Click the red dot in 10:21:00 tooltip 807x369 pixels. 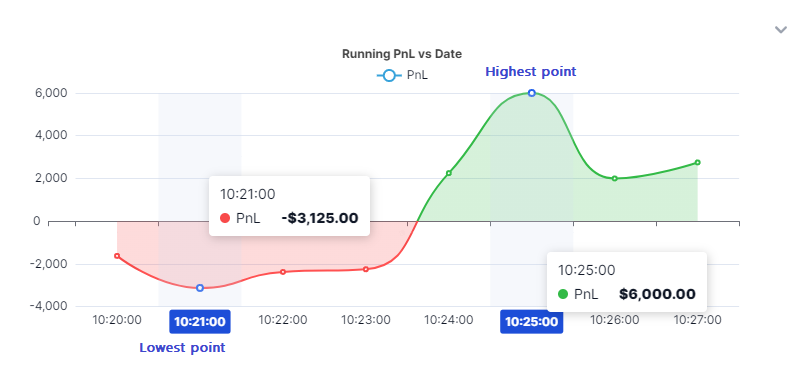(x=225, y=218)
